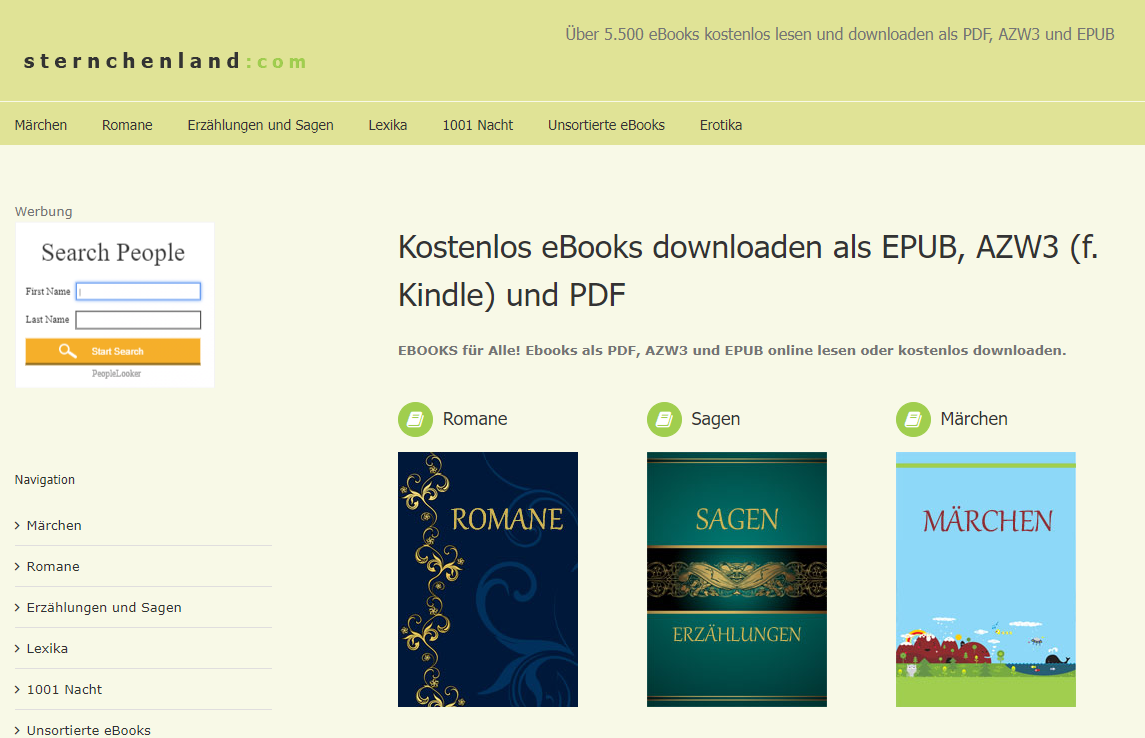
Task: Click the magnifier icon in Start Search button
Action: (68, 351)
